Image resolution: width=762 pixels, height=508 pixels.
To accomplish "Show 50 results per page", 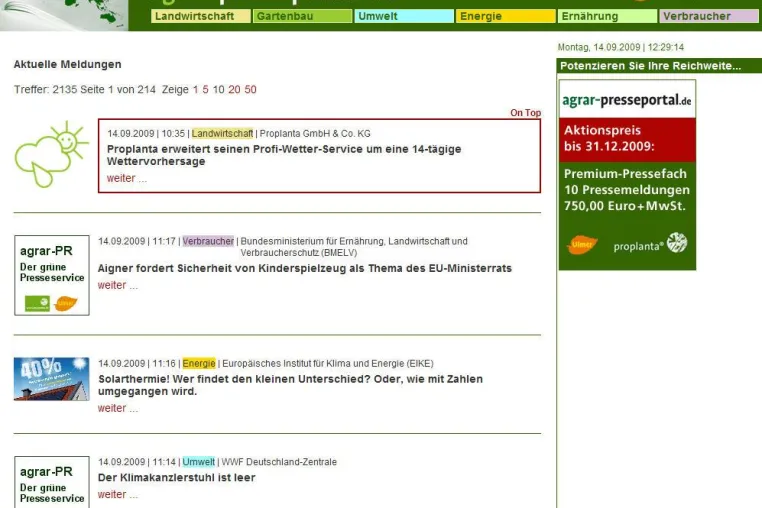I will 250,89.
